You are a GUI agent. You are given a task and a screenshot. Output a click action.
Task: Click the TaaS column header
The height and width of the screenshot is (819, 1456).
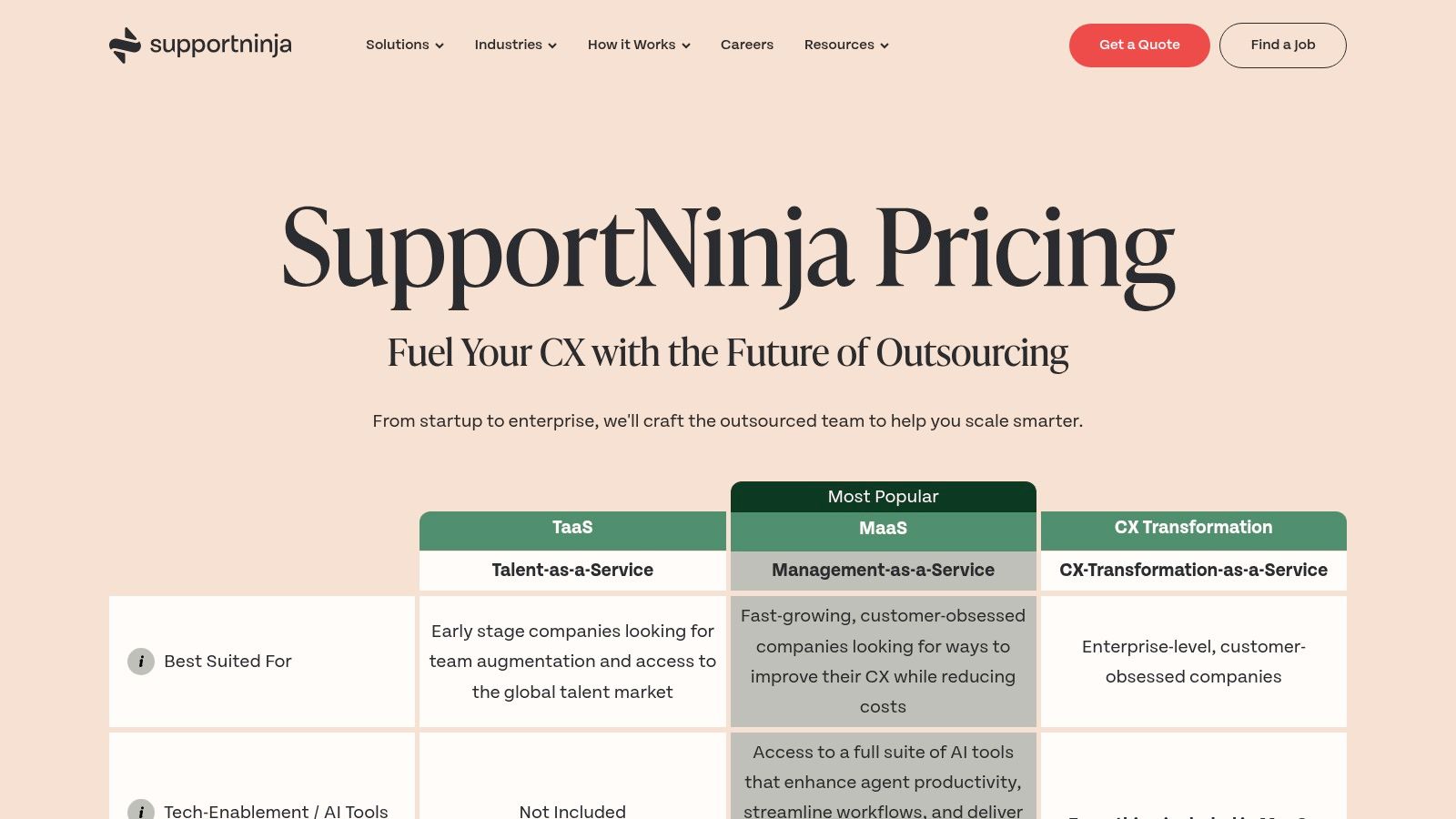click(x=571, y=528)
